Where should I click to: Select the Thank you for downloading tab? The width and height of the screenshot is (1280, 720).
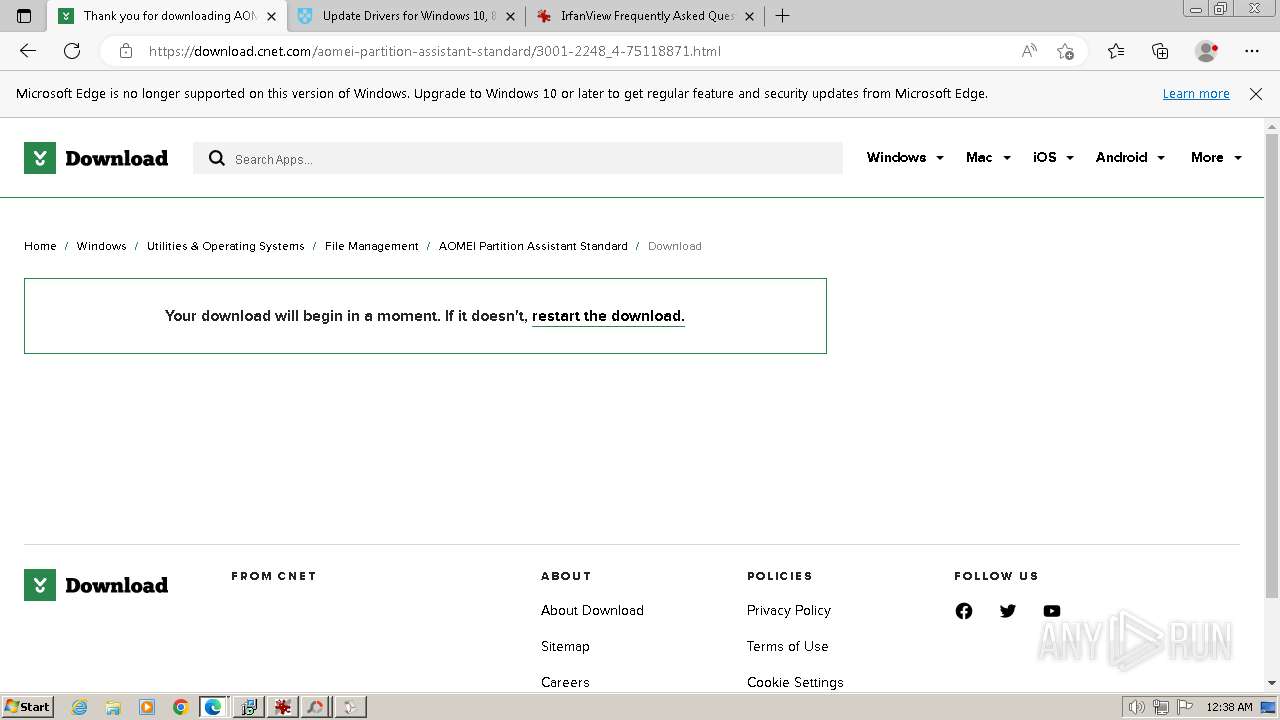click(x=168, y=16)
